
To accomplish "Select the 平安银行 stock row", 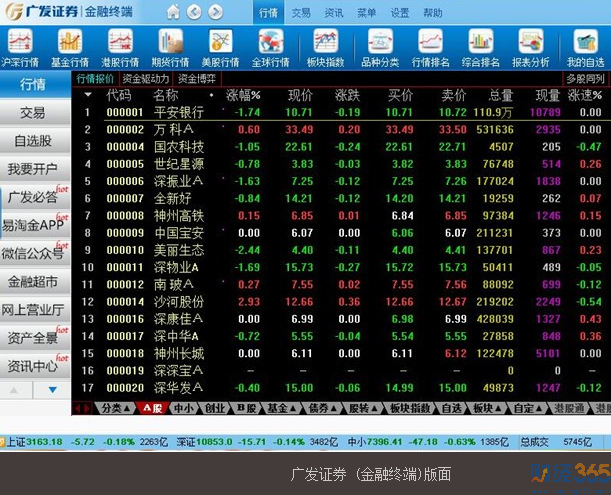I will 341,113.
